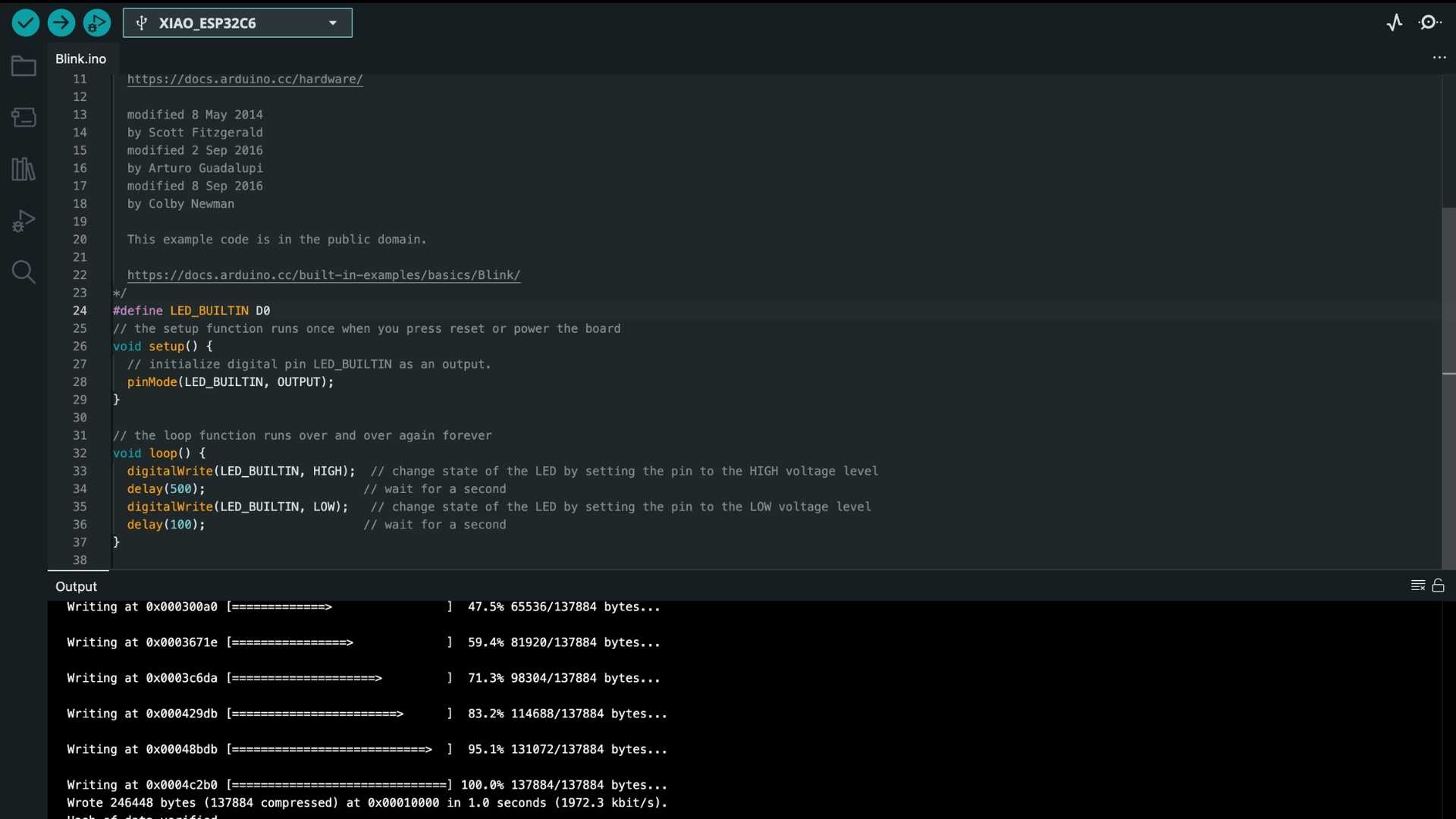Image resolution: width=1456 pixels, height=819 pixels.
Task: Open the Debug sidebar panel
Action: click(24, 221)
